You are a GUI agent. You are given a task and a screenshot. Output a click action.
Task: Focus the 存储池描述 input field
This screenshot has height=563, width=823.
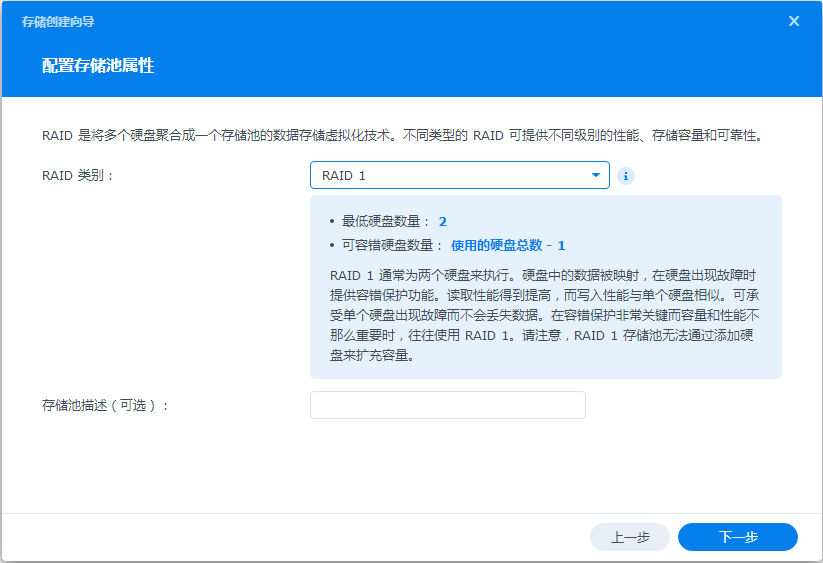click(x=448, y=405)
